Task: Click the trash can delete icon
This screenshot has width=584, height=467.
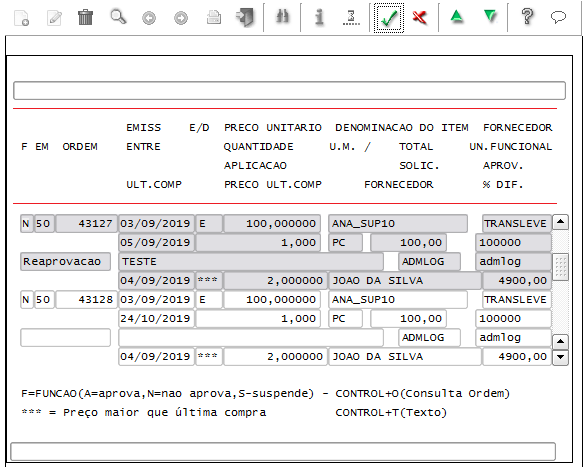Action: (85, 17)
